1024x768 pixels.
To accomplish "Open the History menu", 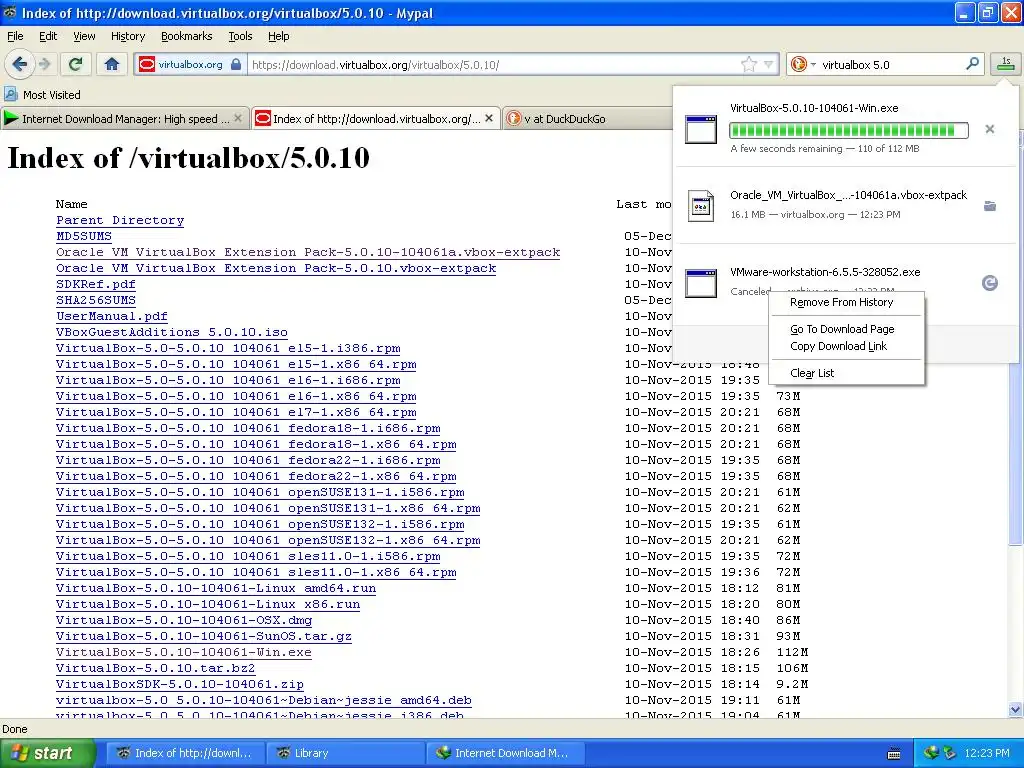I will [x=127, y=36].
